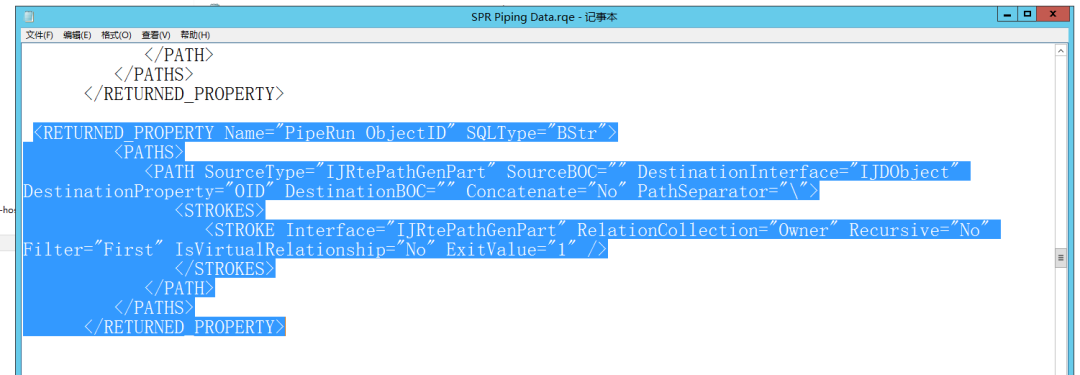Open the 帮助(H) menu

[x=195, y=35]
